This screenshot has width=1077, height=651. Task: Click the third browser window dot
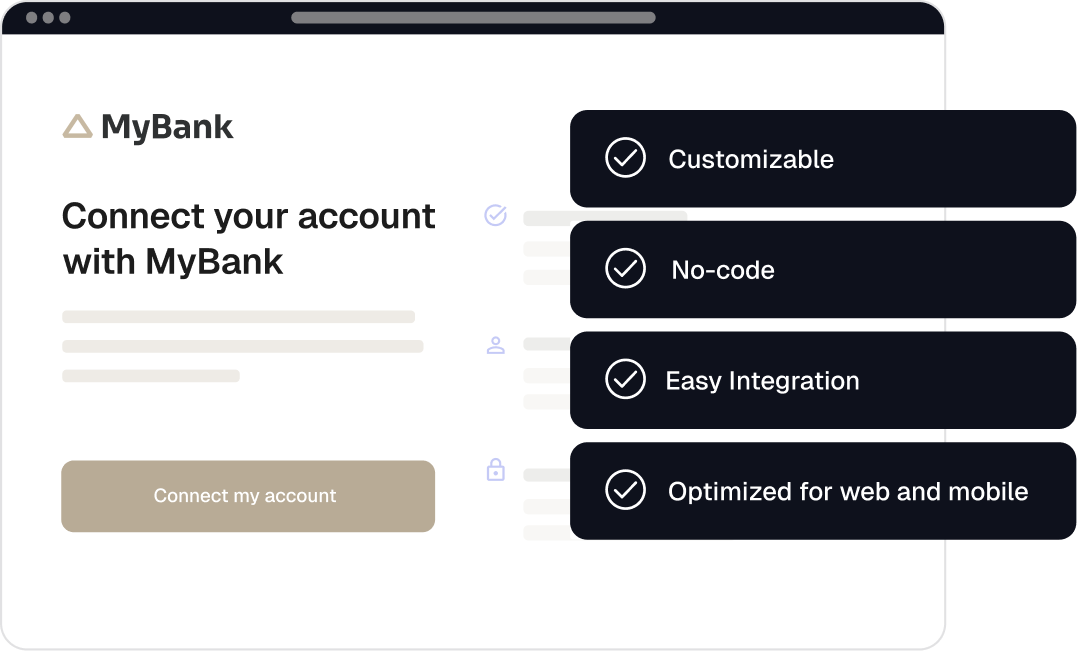tap(64, 18)
